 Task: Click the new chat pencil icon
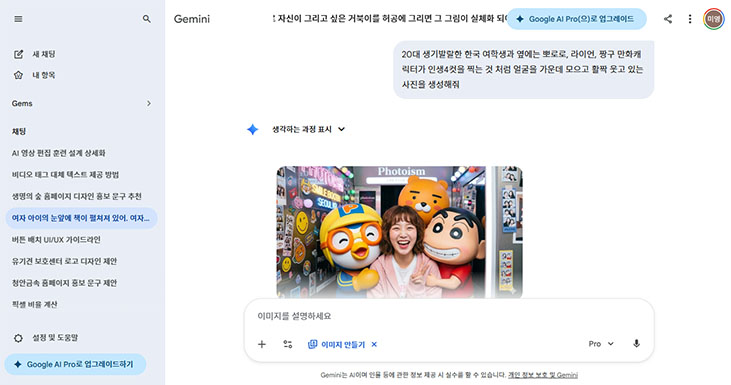pyautogui.click(x=18, y=54)
